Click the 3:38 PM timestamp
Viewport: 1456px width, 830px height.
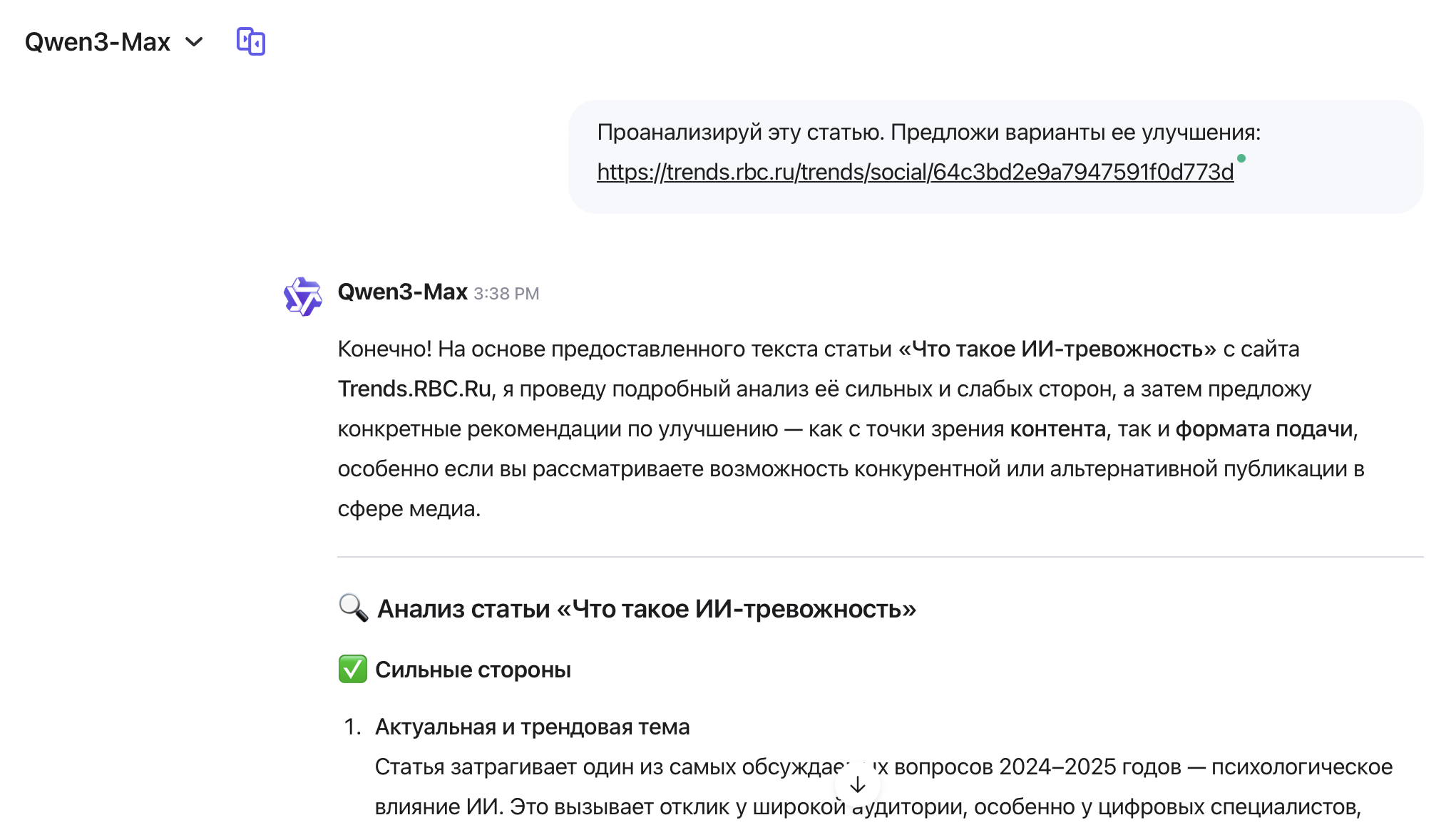click(x=506, y=294)
